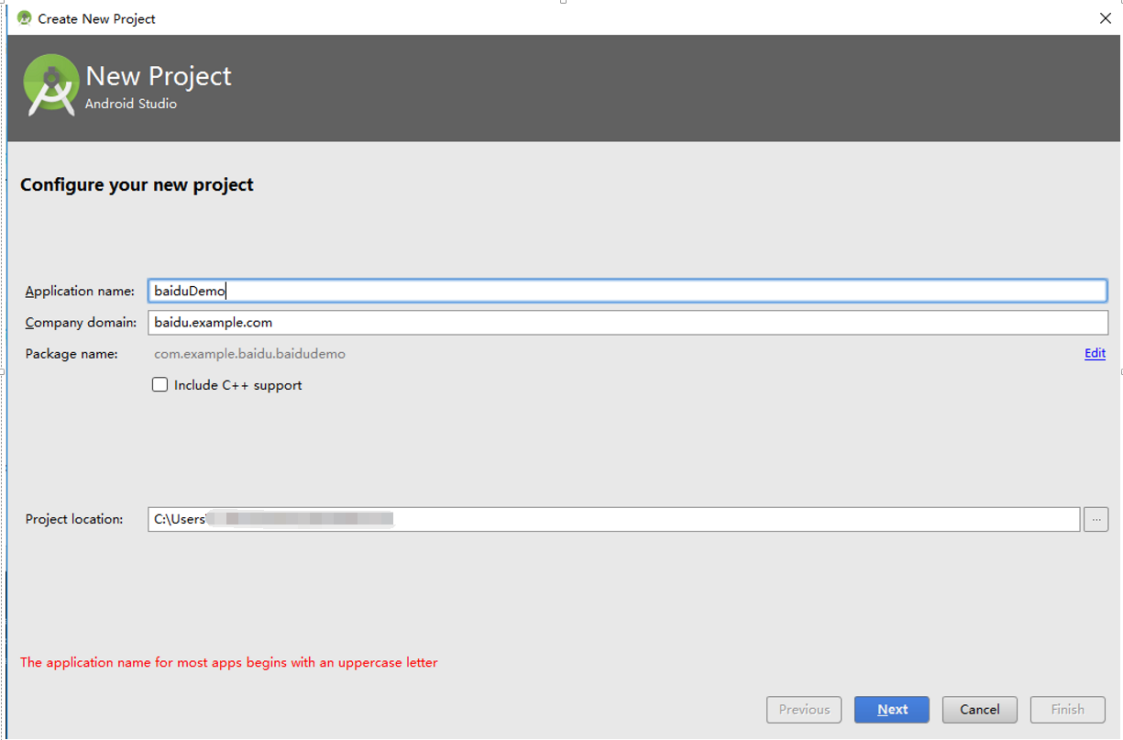Proceed by clicking the Next button
This screenshot has height=740, width=1123.
891,709
